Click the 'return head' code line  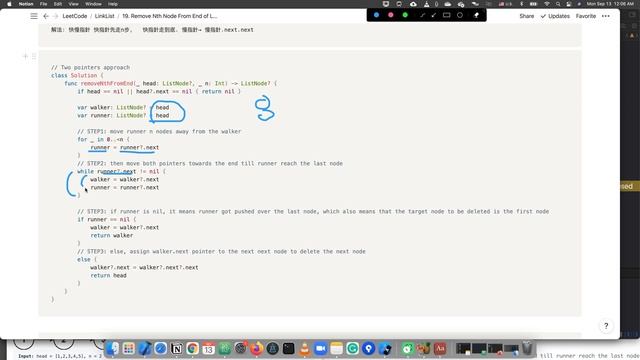[108, 276]
